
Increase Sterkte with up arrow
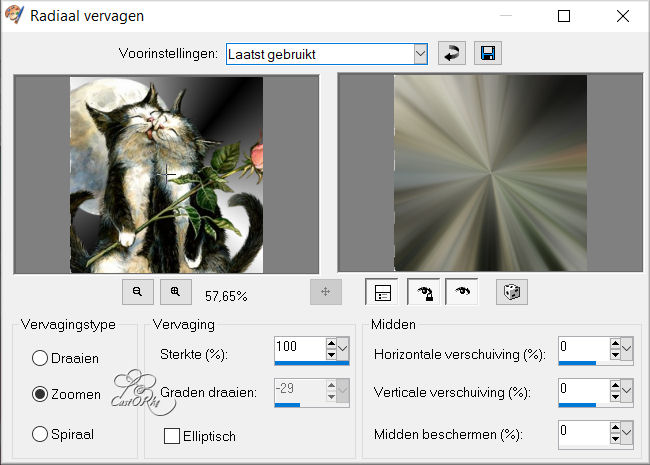[x=331, y=344]
